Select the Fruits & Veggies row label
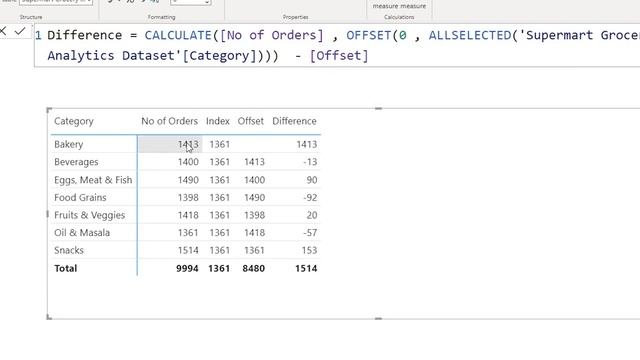The width and height of the screenshot is (640, 360). (x=89, y=215)
